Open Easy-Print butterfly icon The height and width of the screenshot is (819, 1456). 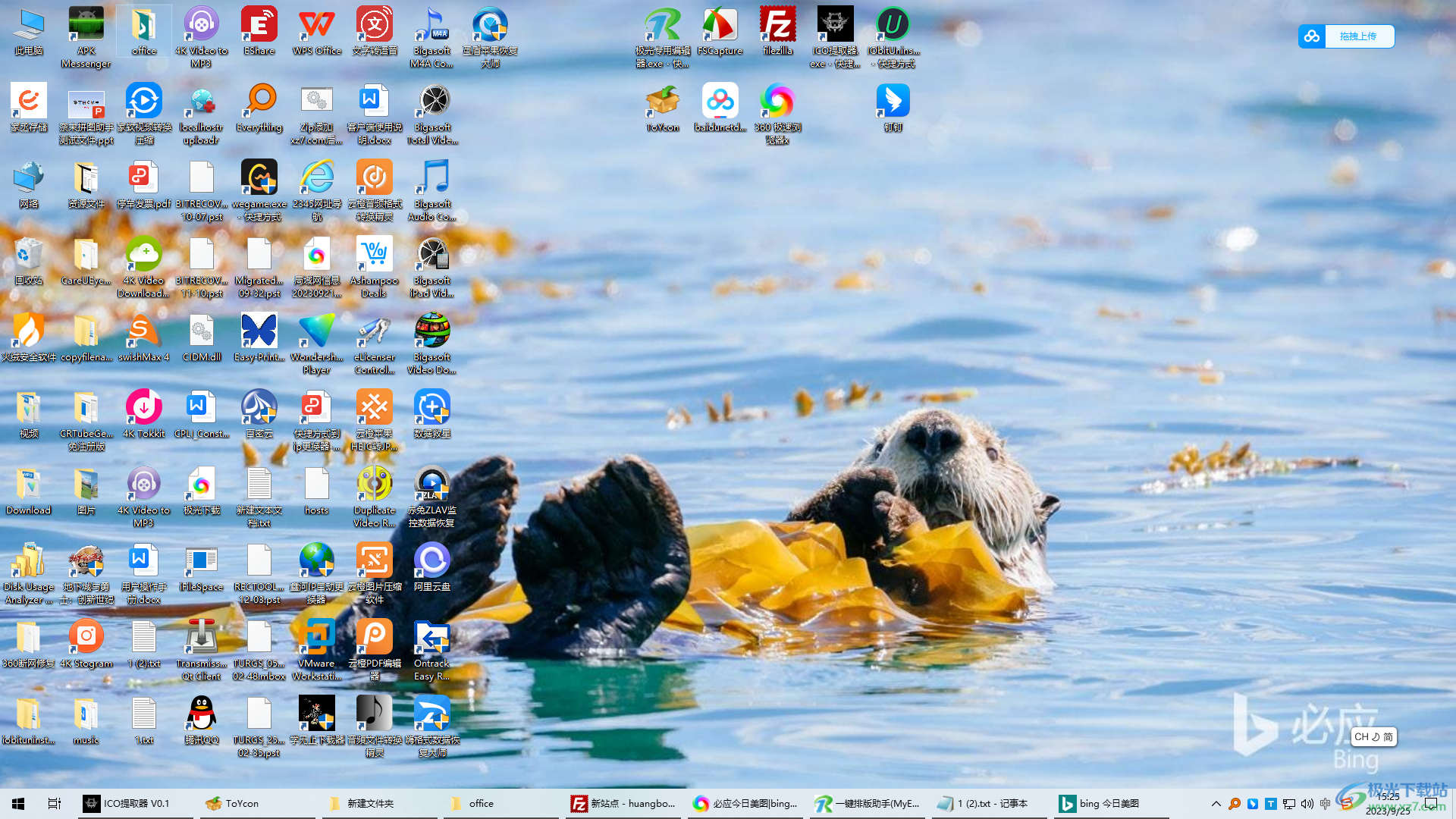tap(259, 337)
